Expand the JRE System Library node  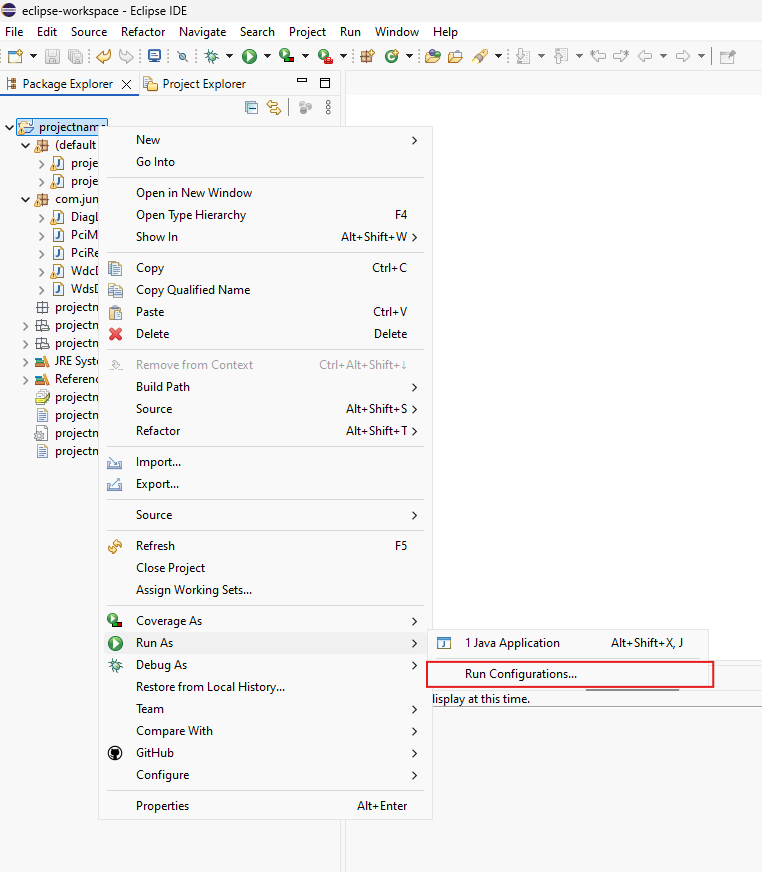26,362
